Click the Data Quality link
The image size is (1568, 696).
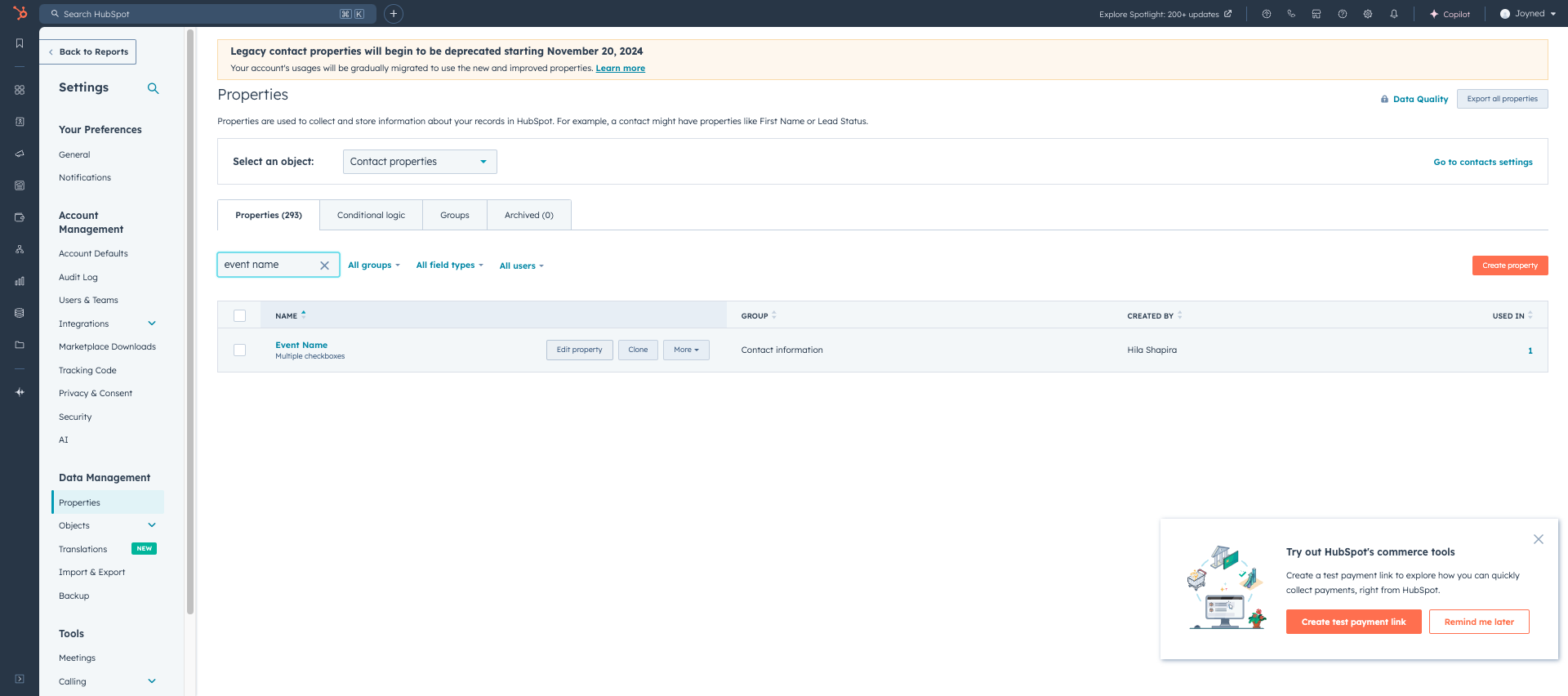click(x=1421, y=99)
